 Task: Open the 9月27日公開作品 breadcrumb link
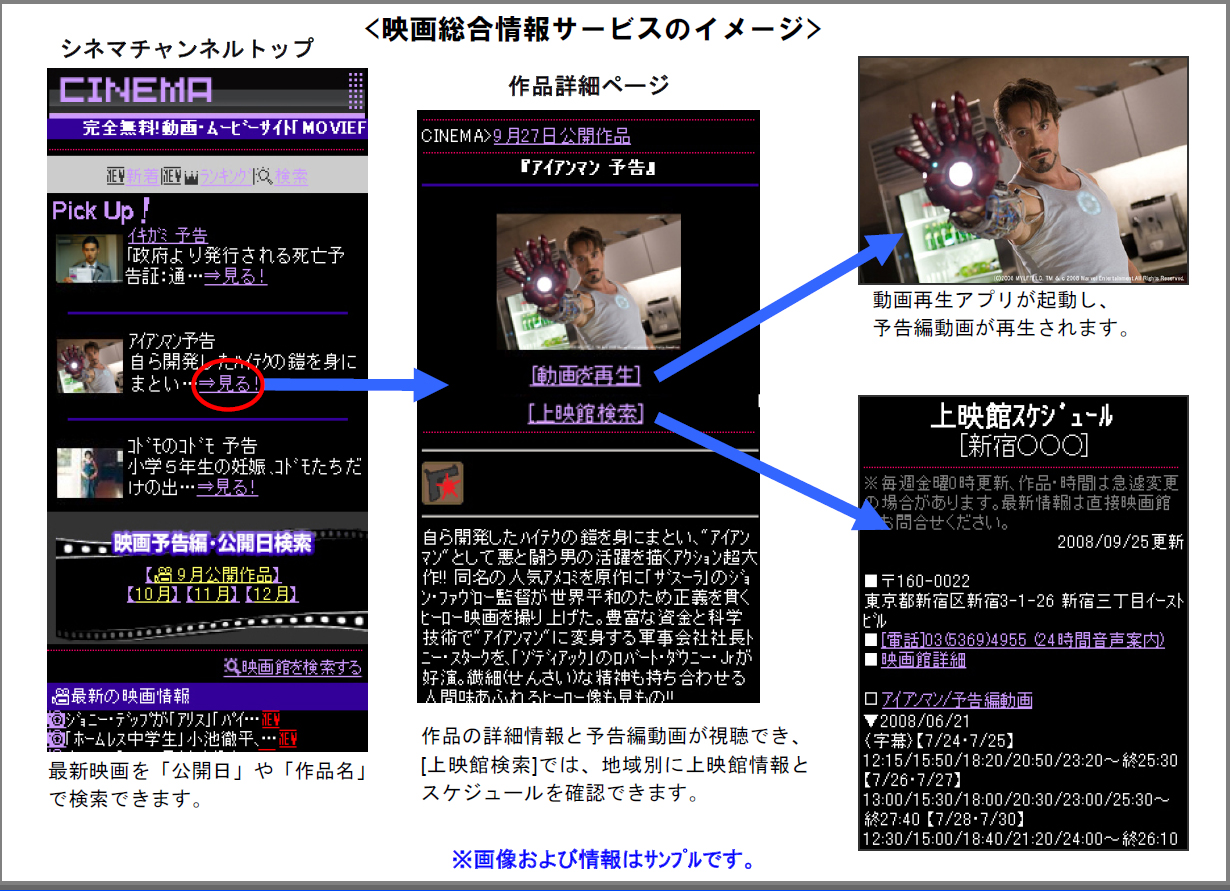click(561, 136)
